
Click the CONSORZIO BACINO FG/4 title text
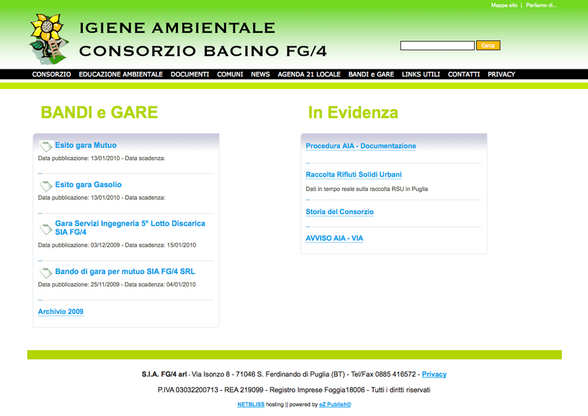[x=203, y=51]
